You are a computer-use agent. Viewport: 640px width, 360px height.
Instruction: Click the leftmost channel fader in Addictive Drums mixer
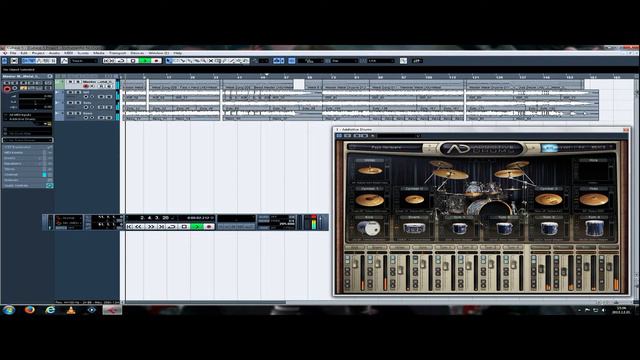[x=355, y=264]
